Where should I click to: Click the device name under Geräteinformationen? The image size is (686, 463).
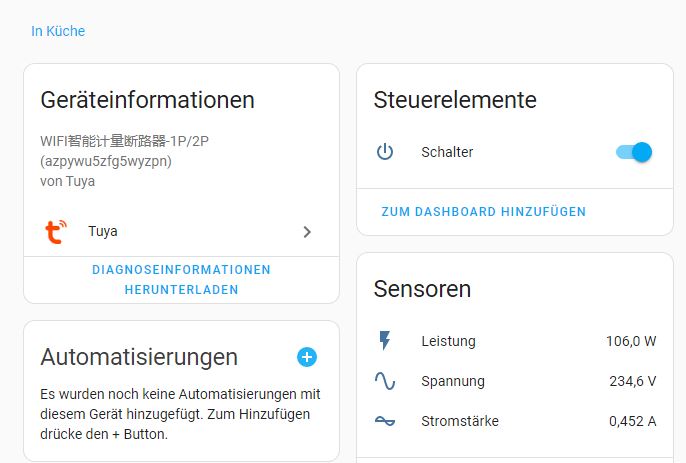tap(125, 142)
